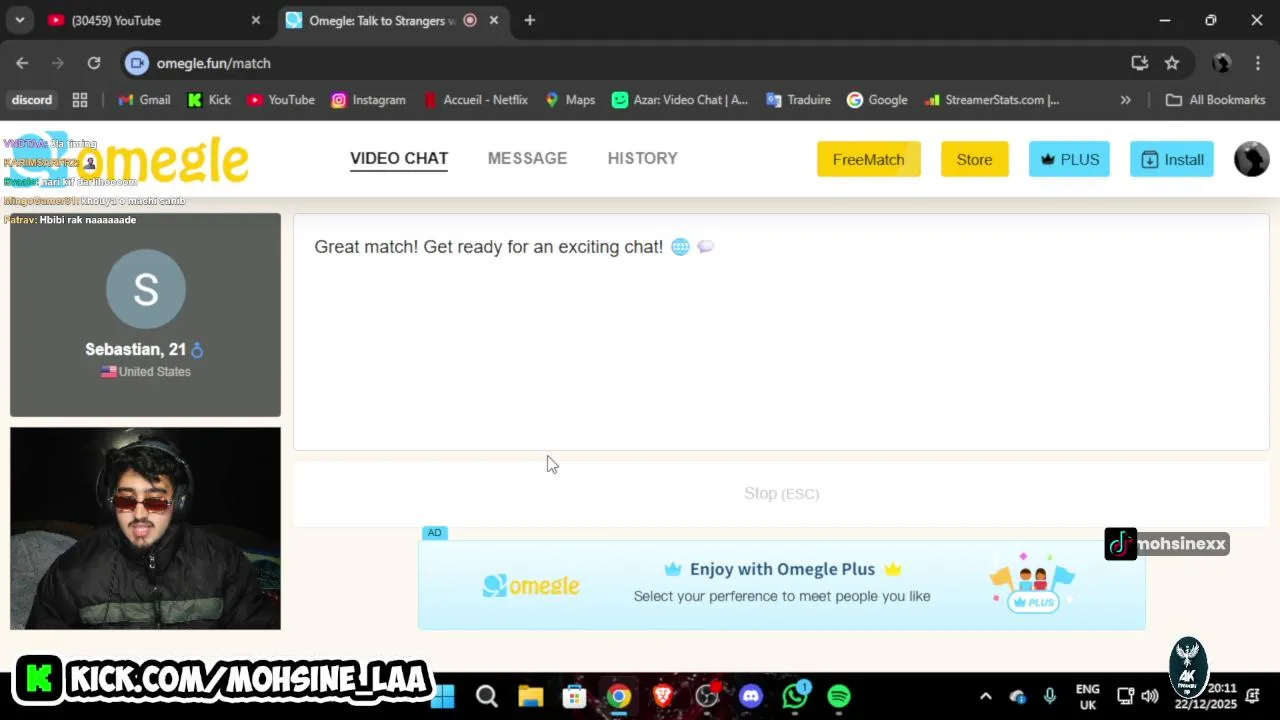Image resolution: width=1280 pixels, height=720 pixels.
Task: Open the Gmail bookmark
Action: [144, 100]
